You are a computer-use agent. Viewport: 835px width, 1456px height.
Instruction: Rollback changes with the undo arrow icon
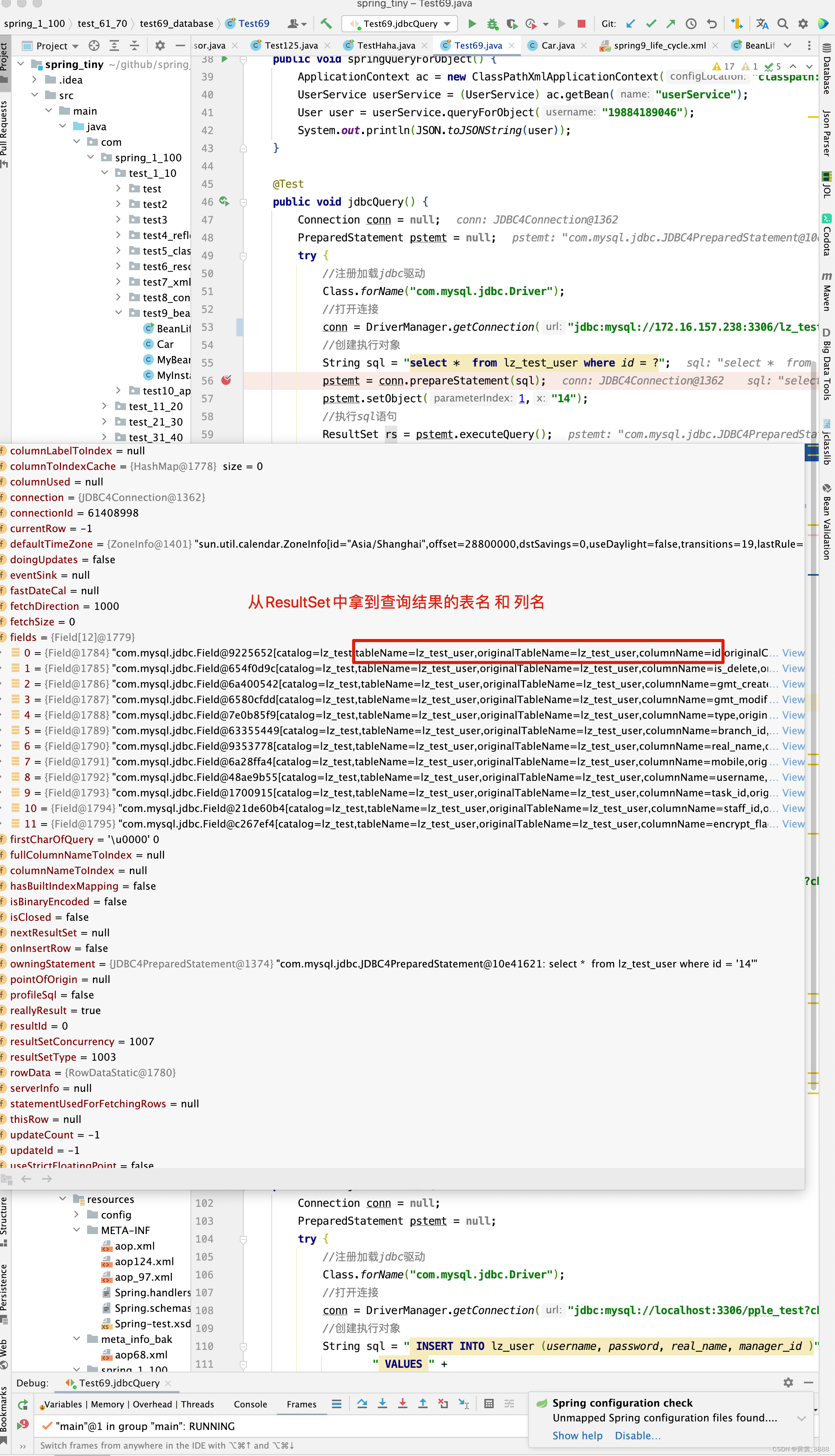coord(712,23)
